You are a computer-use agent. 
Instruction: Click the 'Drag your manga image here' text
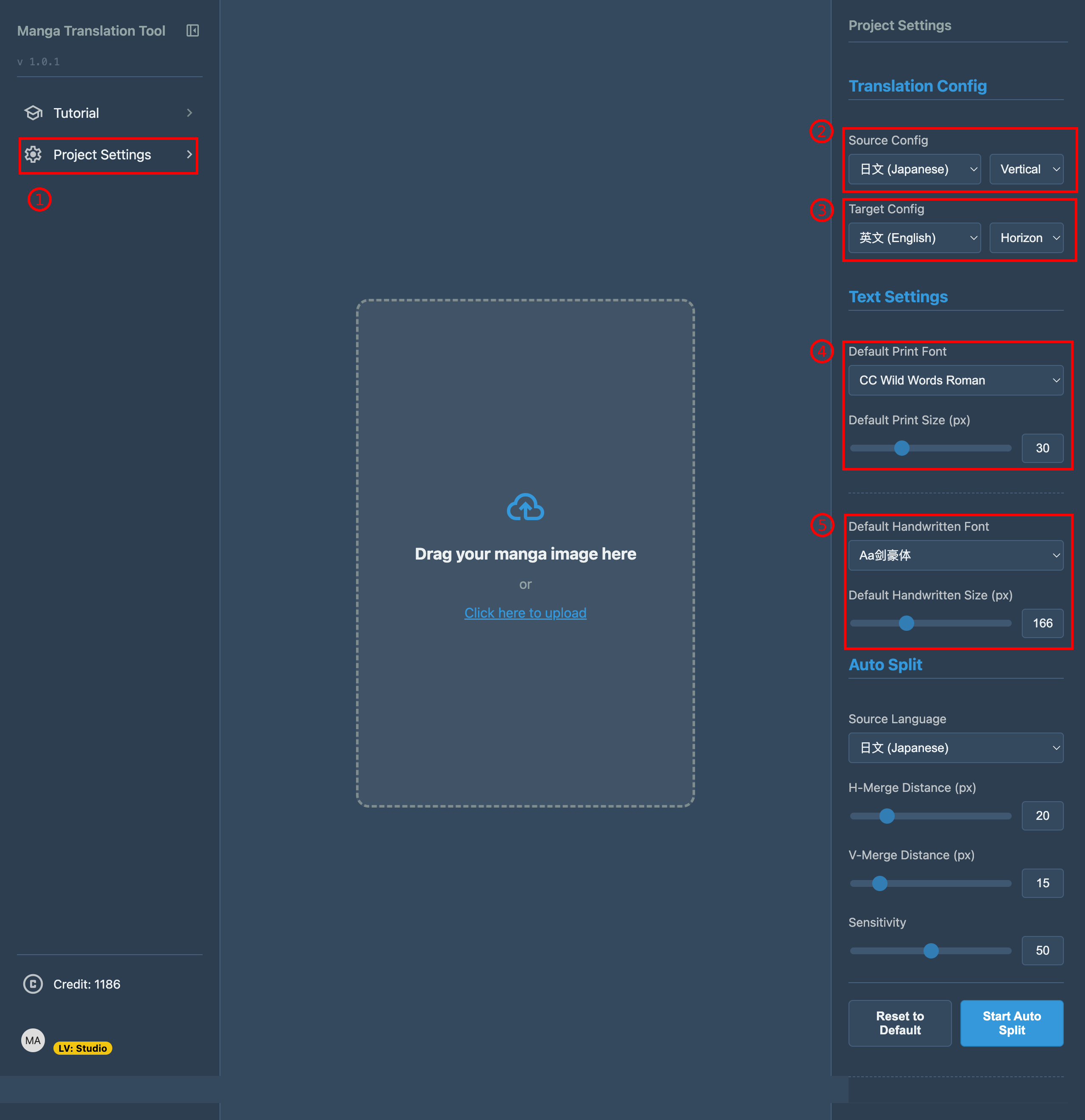click(525, 554)
